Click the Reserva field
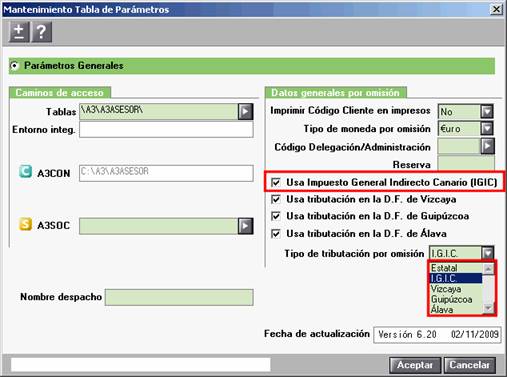Viewport: 507px width, 377px height. (x=466, y=163)
